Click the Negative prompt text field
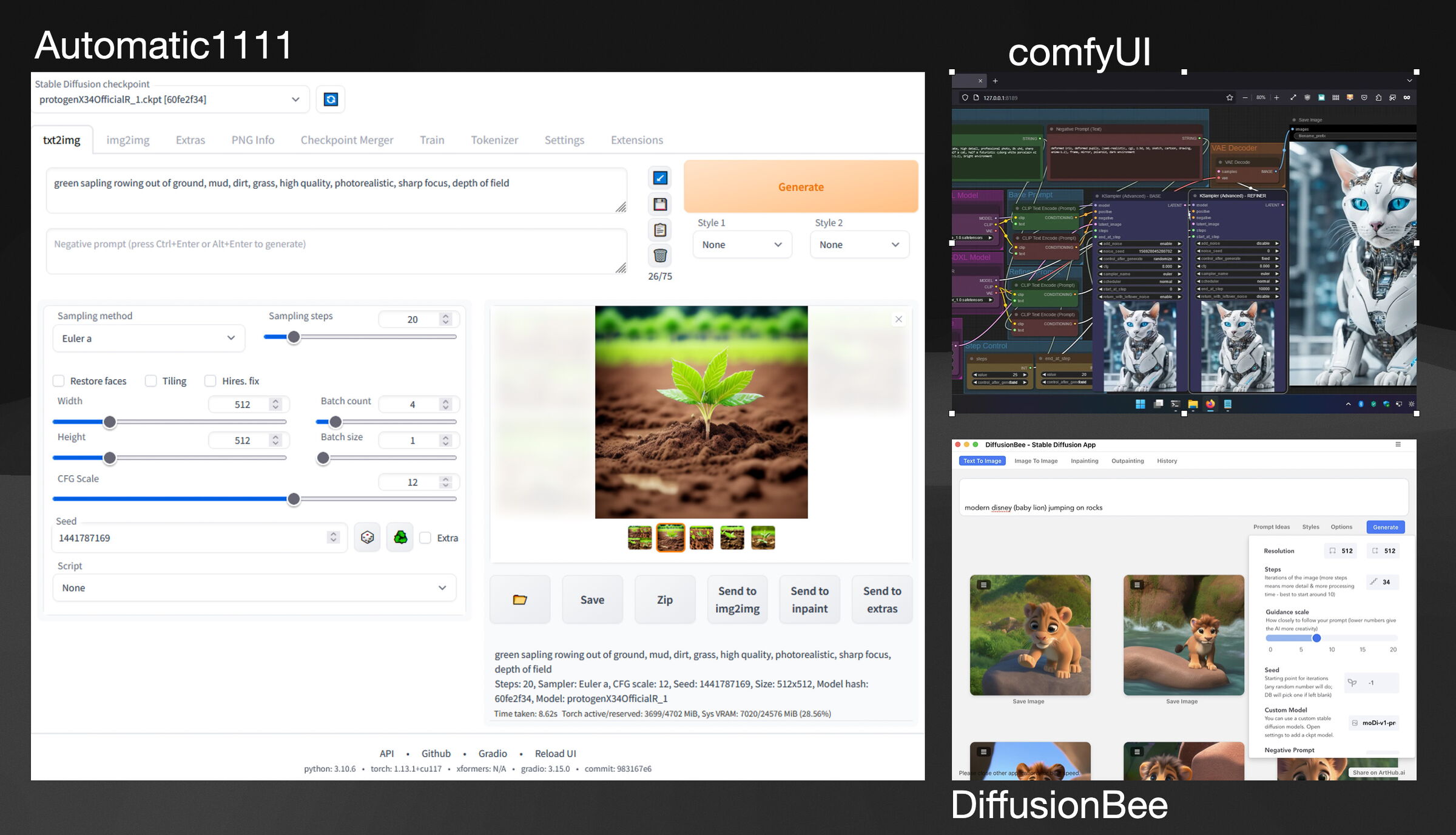The height and width of the screenshot is (835, 1456). [x=337, y=251]
